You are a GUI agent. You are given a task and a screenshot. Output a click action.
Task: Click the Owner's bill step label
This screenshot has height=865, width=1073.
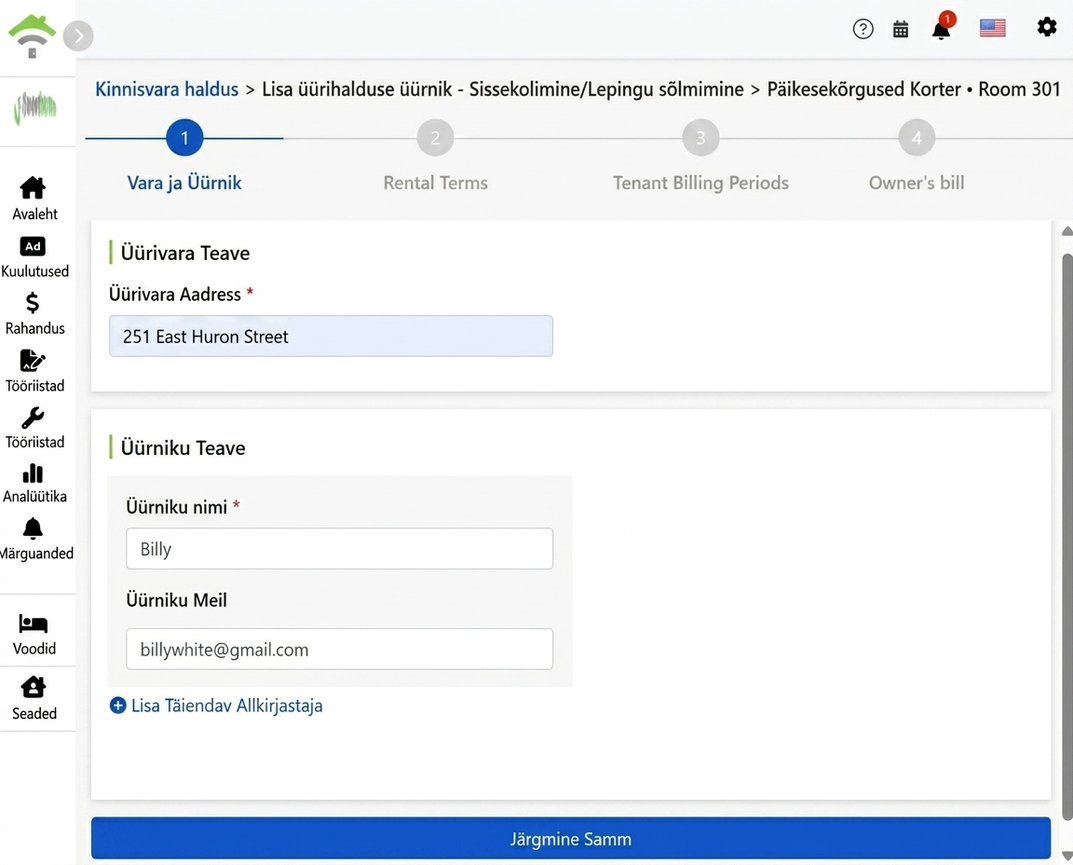click(917, 183)
